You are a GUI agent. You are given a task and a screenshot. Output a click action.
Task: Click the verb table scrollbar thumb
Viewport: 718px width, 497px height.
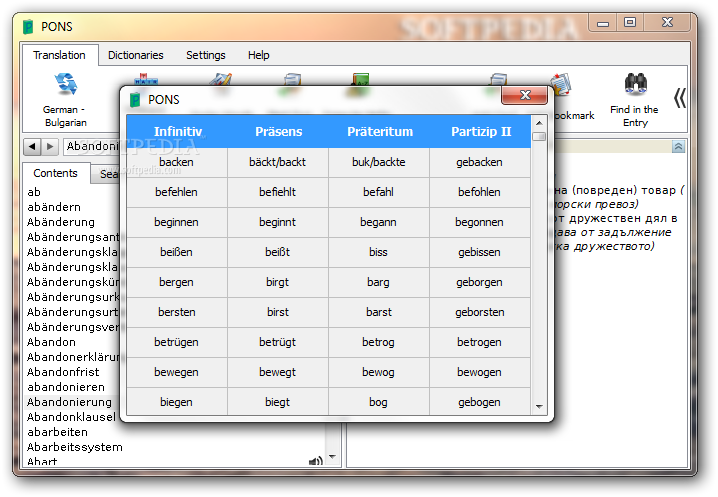(539, 137)
